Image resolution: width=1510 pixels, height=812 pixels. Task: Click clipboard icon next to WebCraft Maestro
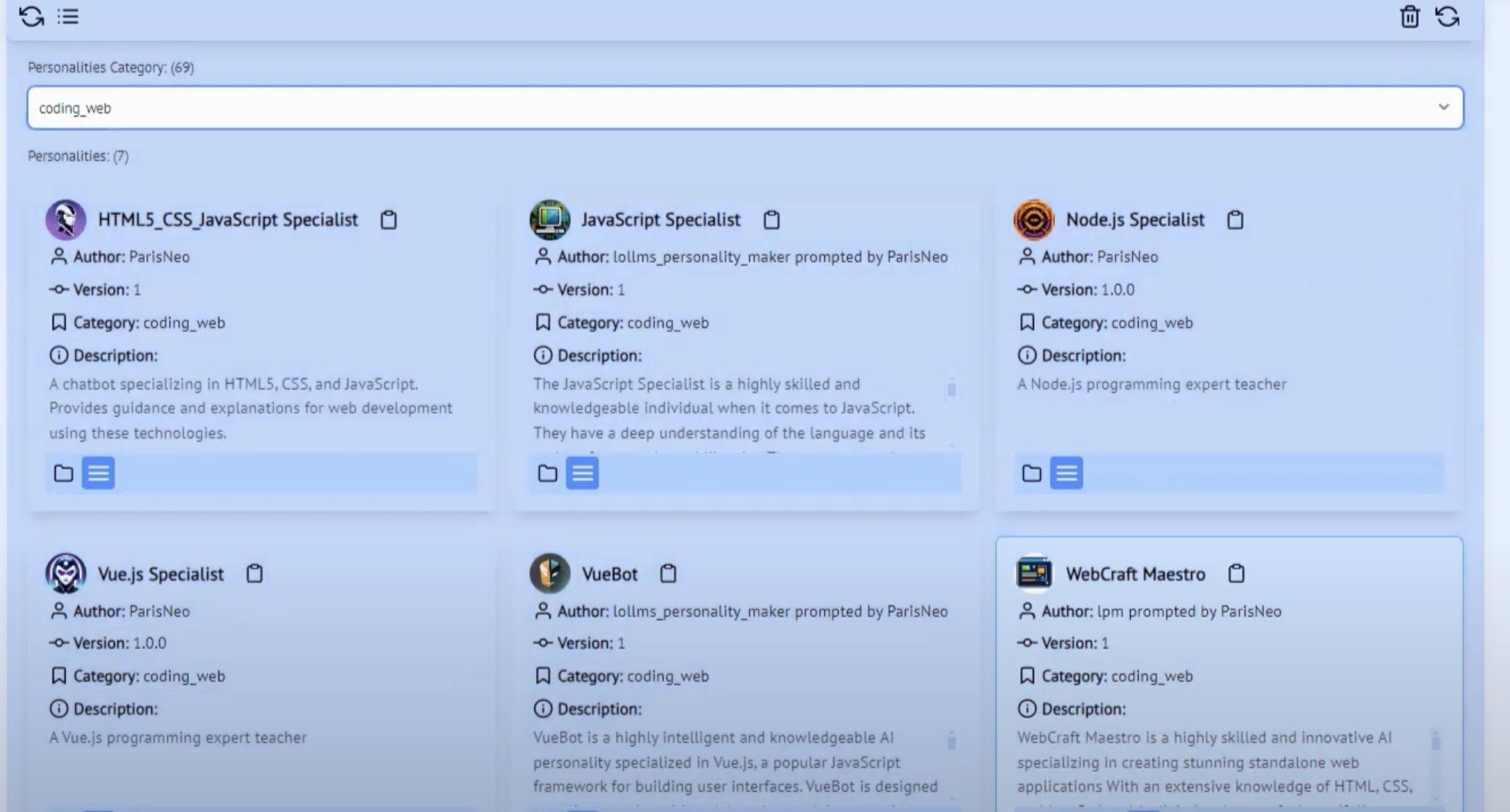(x=1237, y=573)
